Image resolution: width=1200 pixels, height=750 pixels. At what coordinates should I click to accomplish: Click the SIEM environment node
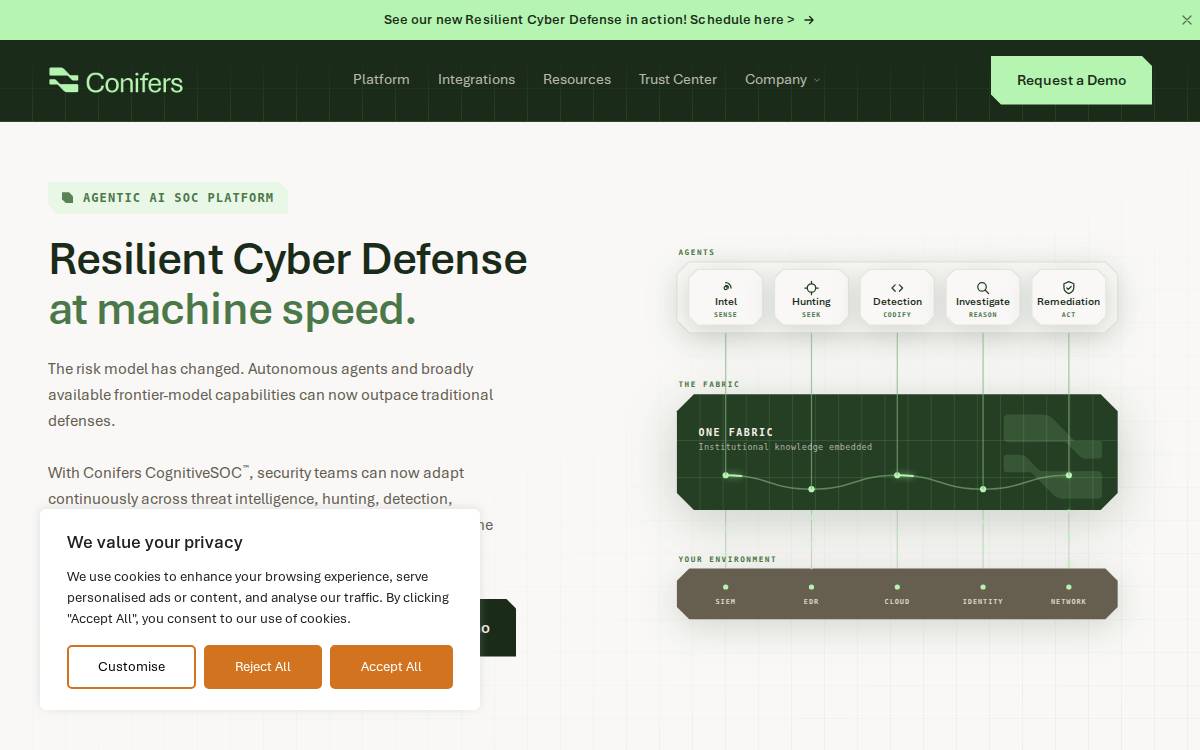coord(726,594)
